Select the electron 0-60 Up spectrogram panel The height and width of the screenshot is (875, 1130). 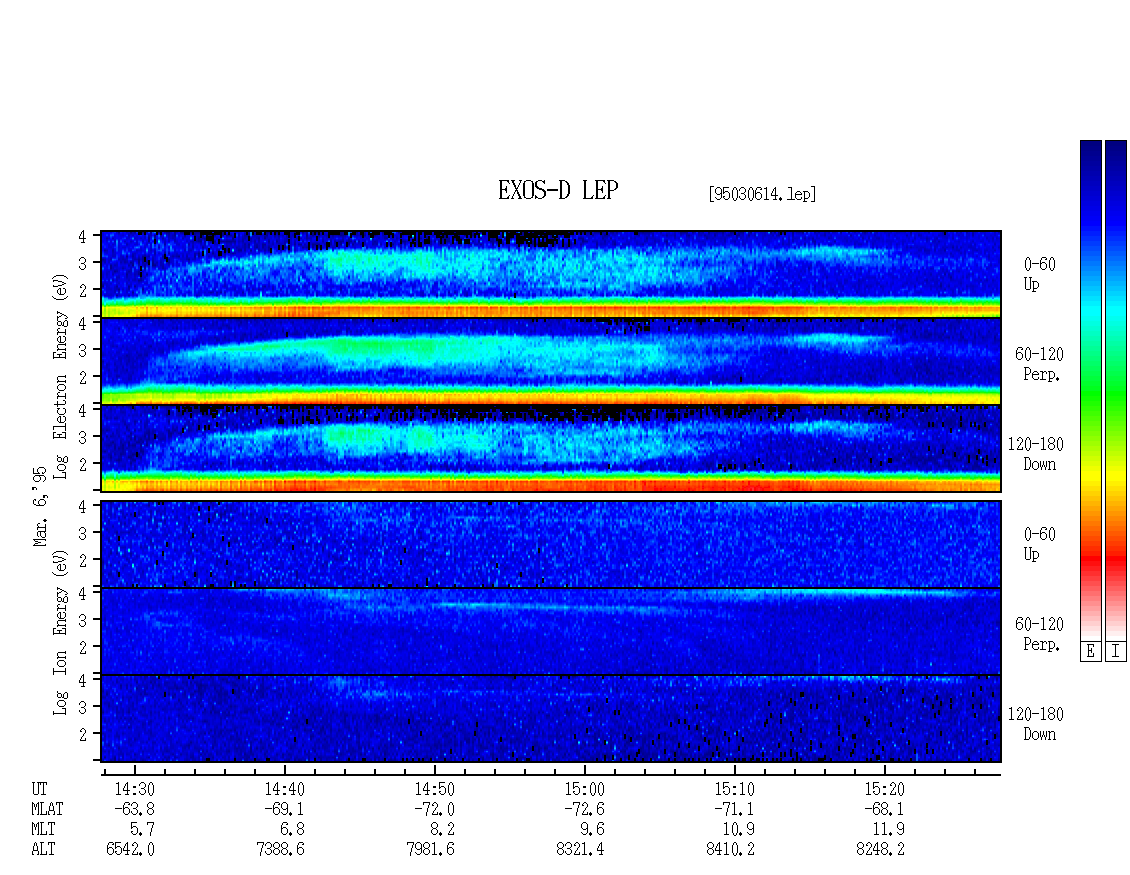coord(551,274)
